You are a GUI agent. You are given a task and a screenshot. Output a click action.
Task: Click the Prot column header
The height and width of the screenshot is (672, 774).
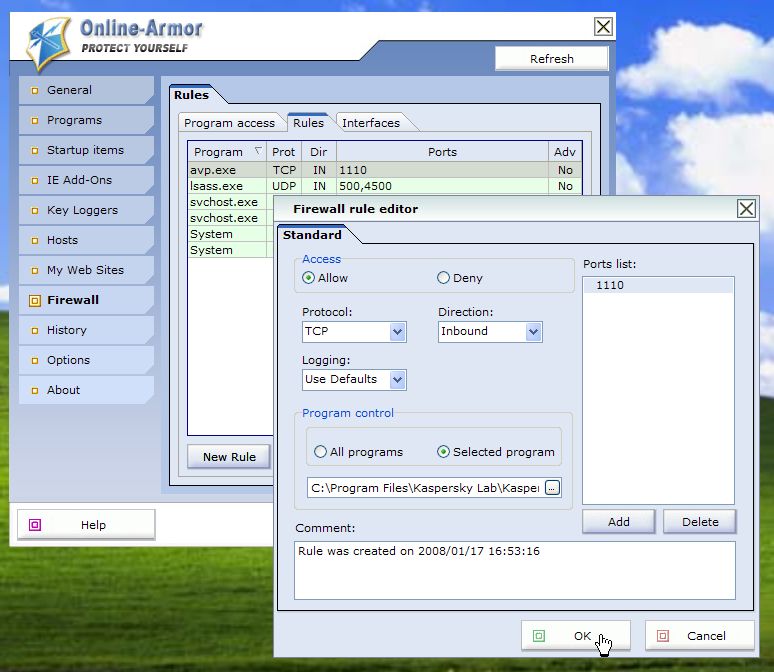click(x=284, y=152)
